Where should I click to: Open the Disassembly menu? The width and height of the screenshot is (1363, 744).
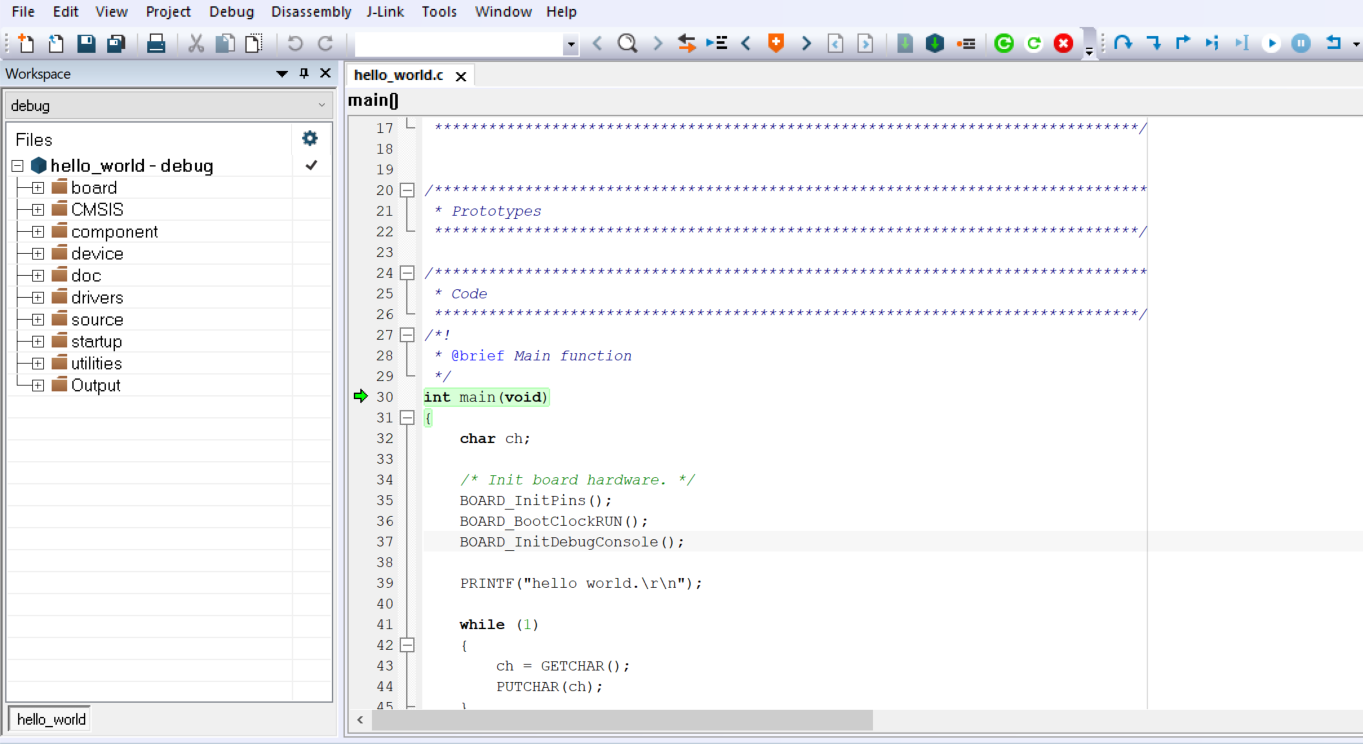[311, 12]
